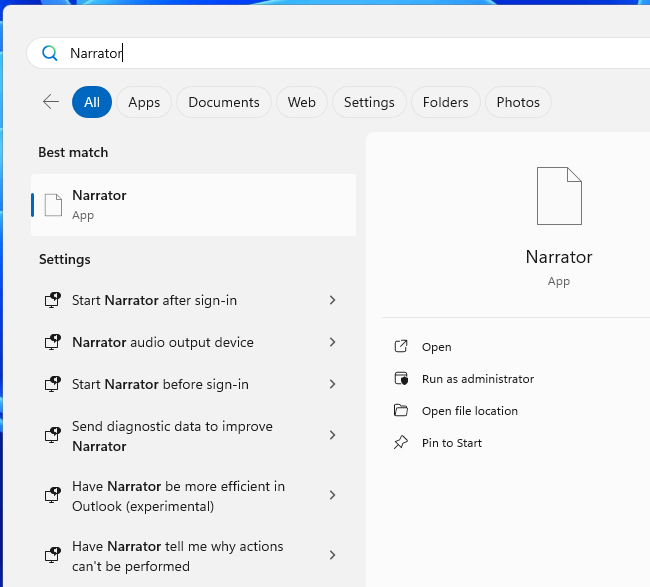The width and height of the screenshot is (650, 587).
Task: Switch to the Web filter
Action: click(x=302, y=102)
